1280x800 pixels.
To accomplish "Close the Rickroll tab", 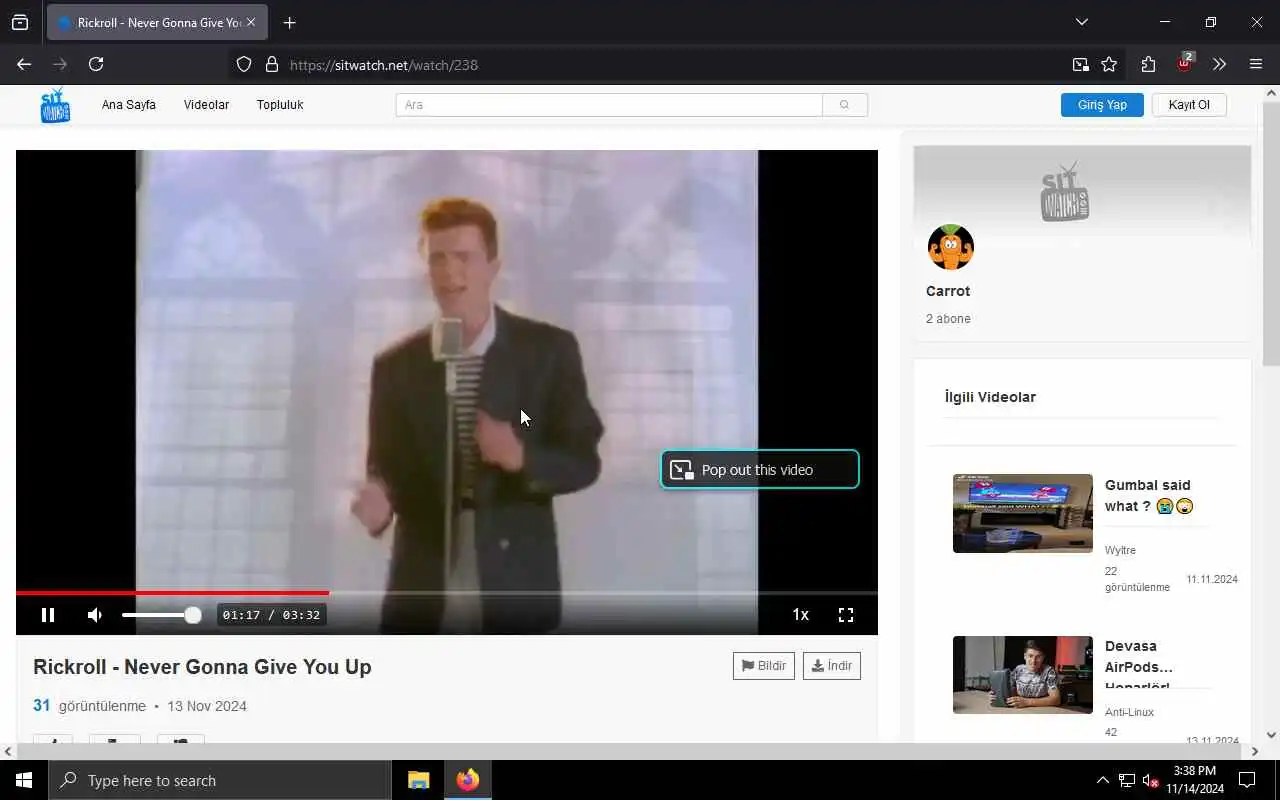I will pyautogui.click(x=251, y=22).
